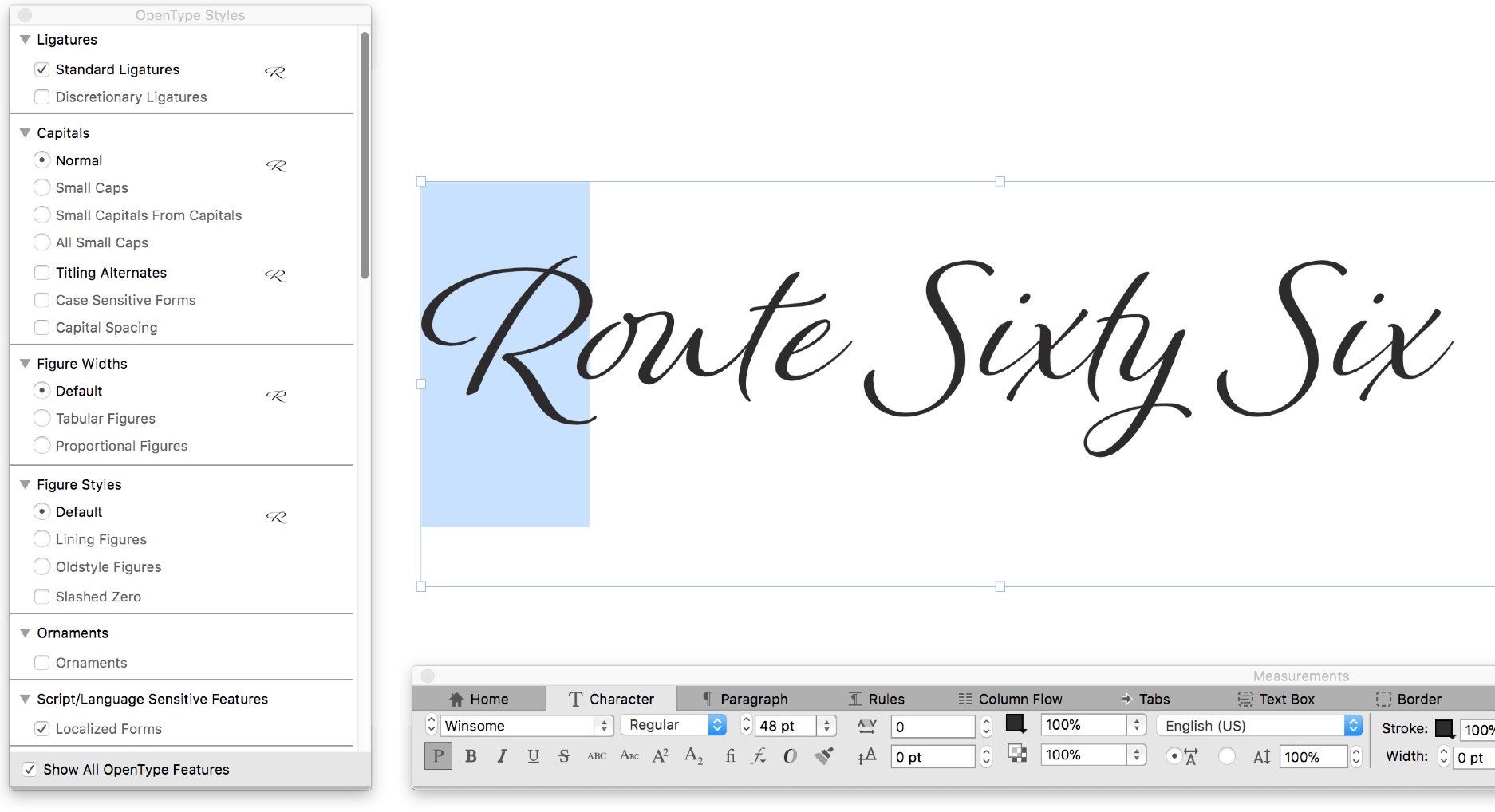Collapse the Ligatures section
Screen dimensions: 1495x812
click(x=25, y=40)
